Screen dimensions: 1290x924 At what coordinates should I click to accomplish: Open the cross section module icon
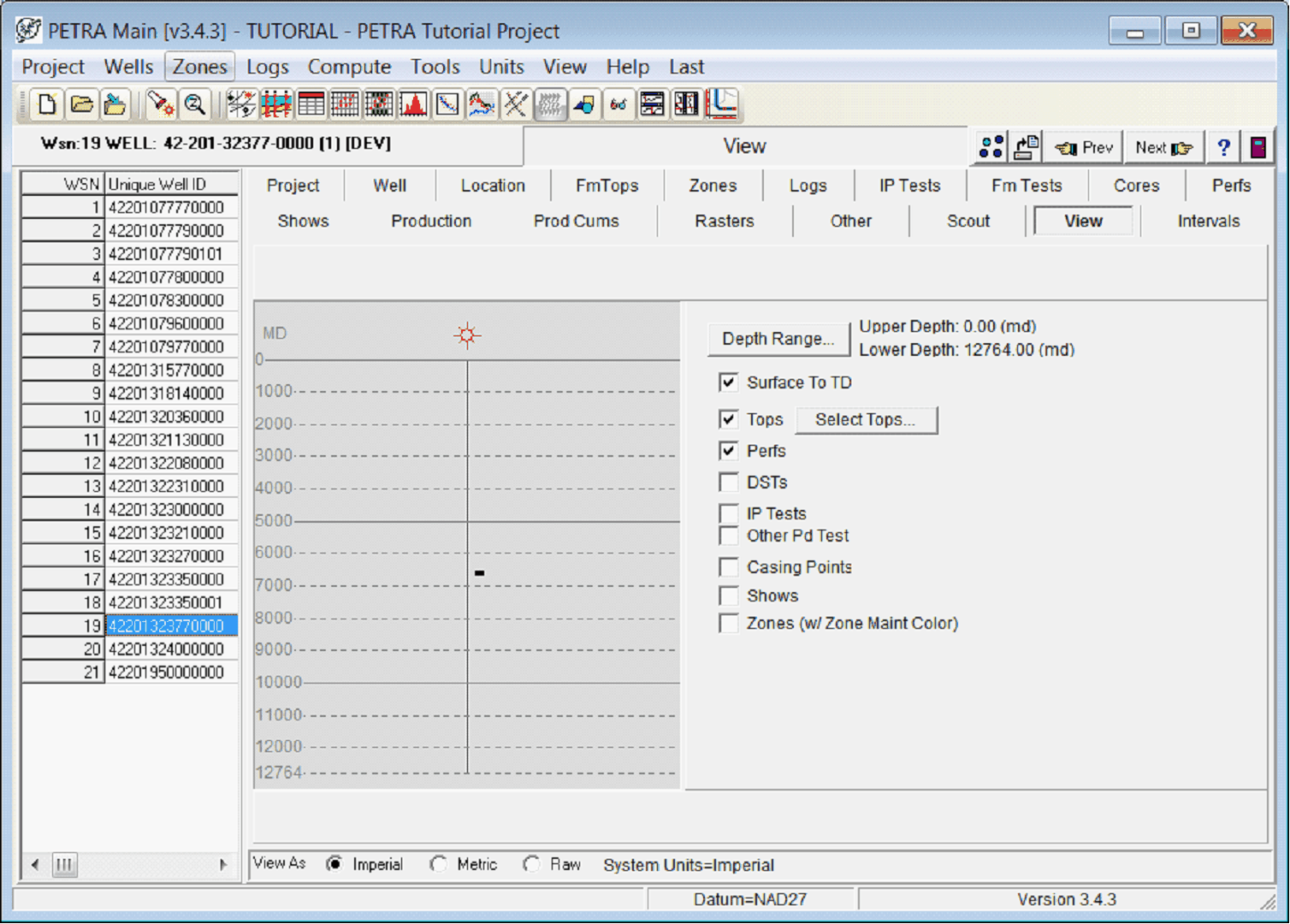tap(276, 104)
